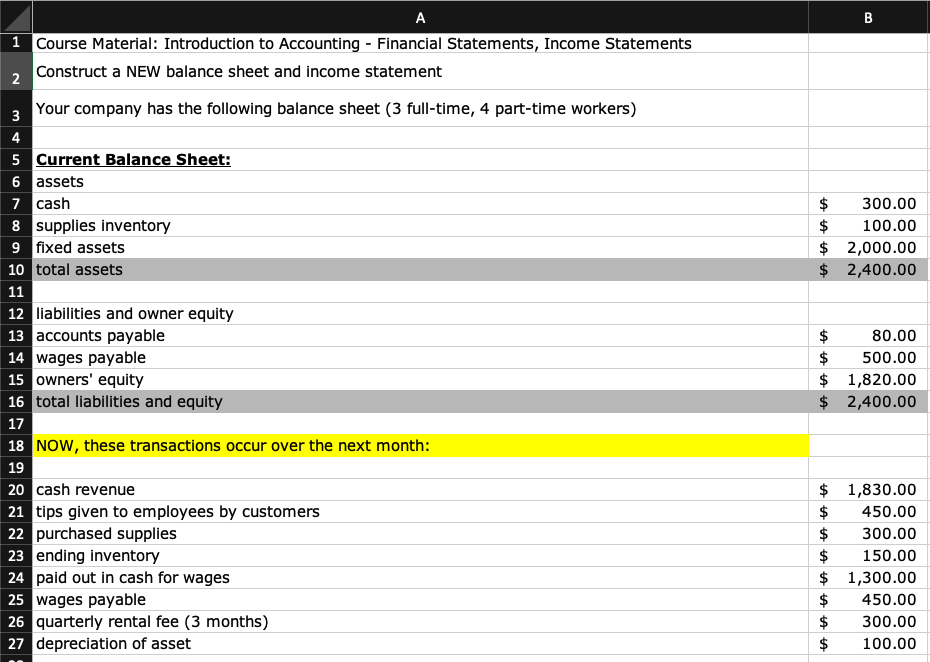
Task: Select row 10 header
Action: pos(16,270)
